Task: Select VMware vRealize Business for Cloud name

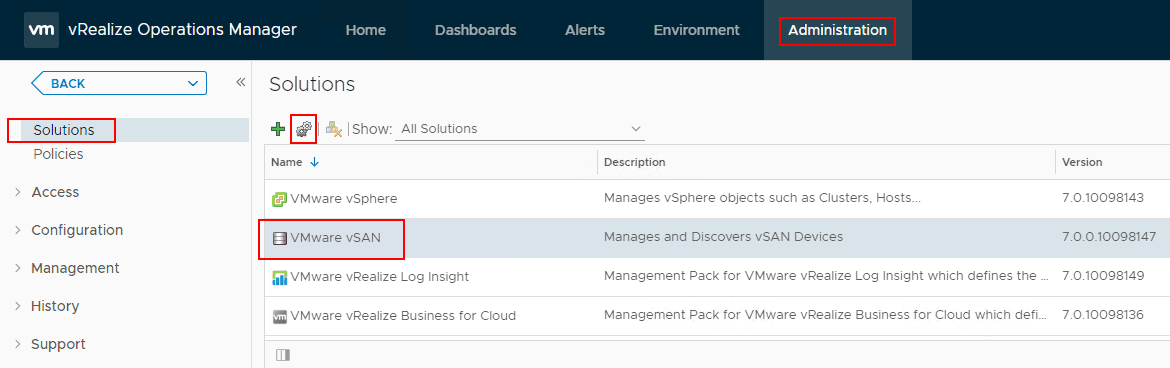Action: click(403, 316)
